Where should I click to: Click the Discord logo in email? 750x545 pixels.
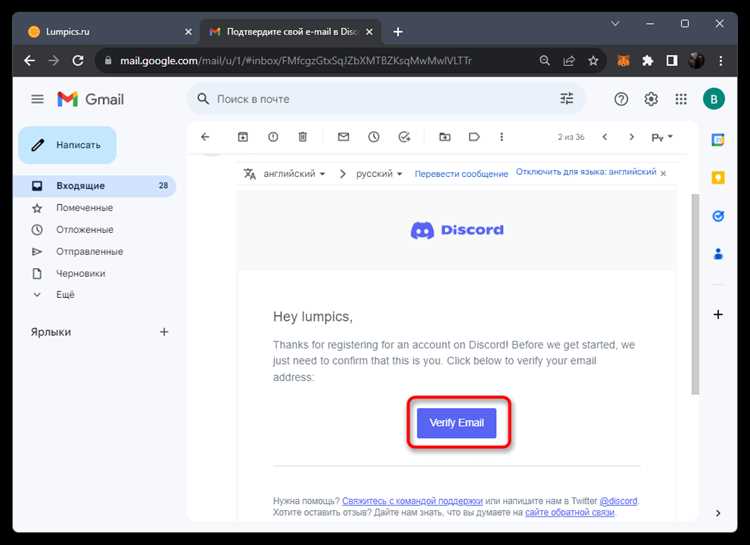tap(457, 230)
